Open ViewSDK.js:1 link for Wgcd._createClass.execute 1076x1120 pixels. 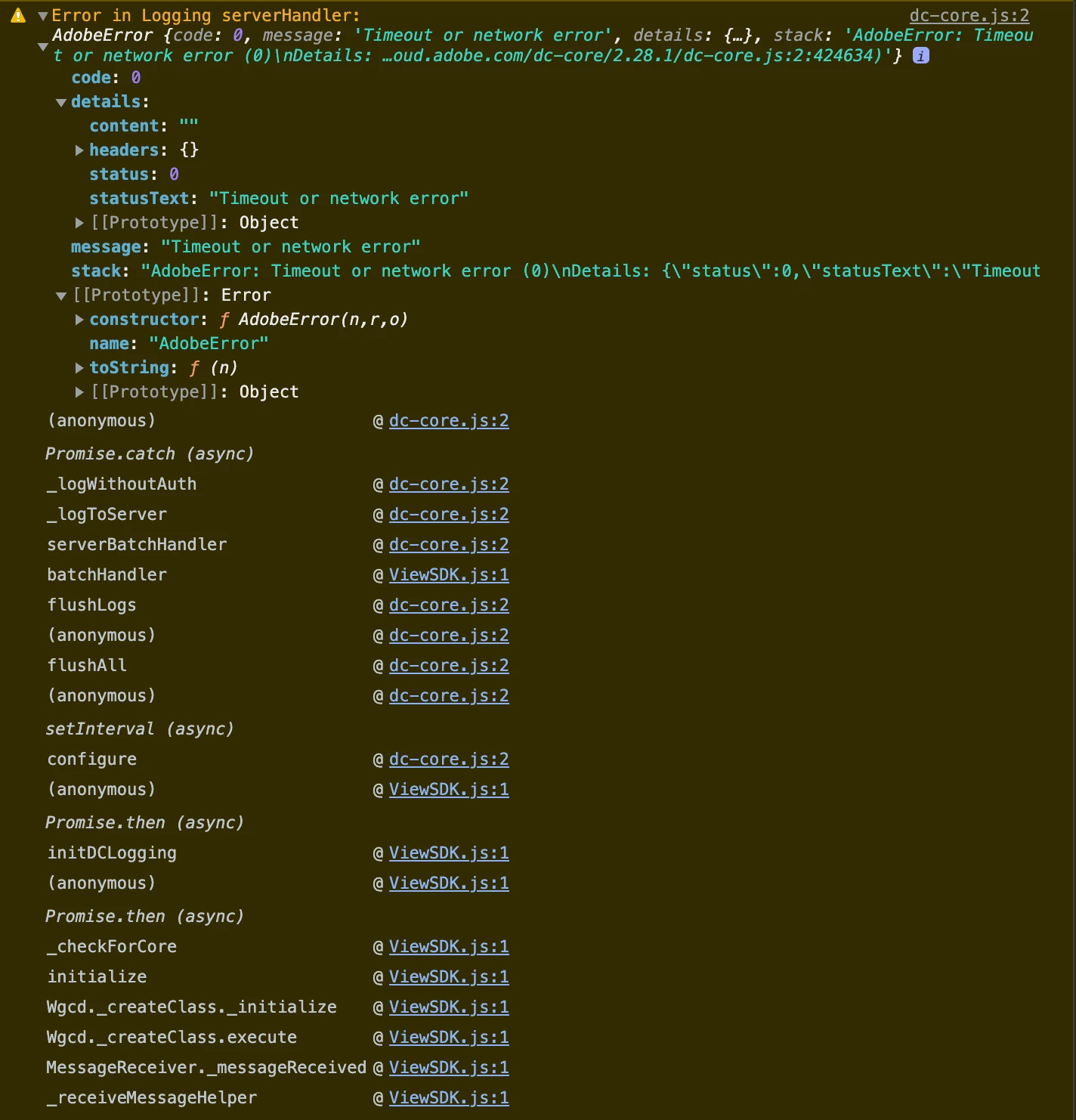(x=449, y=1037)
